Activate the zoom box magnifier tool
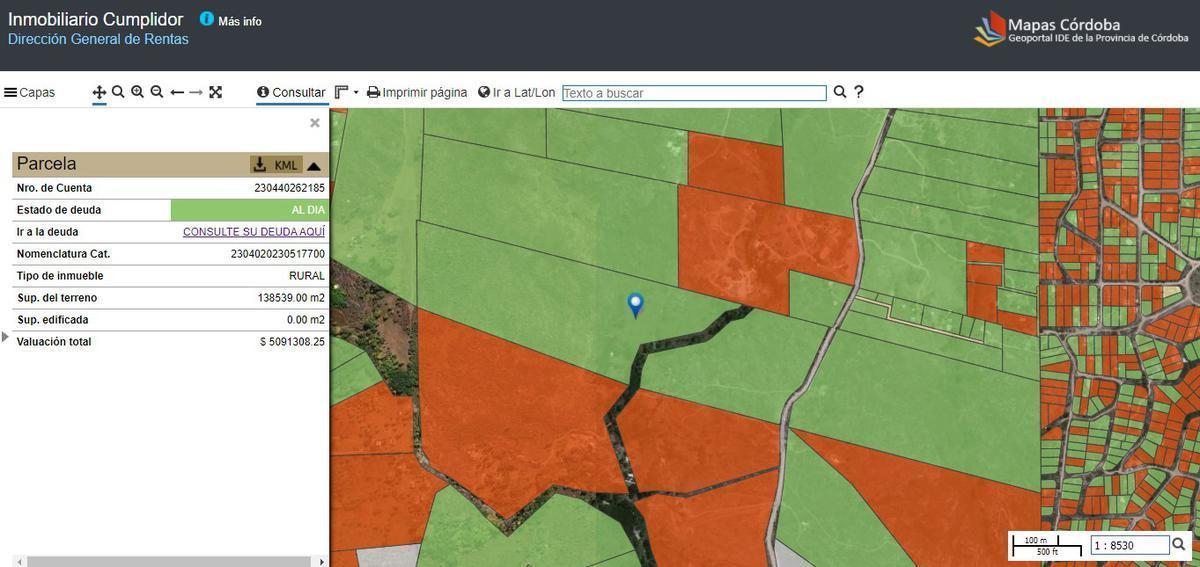The width and height of the screenshot is (1200, 567). [x=118, y=92]
